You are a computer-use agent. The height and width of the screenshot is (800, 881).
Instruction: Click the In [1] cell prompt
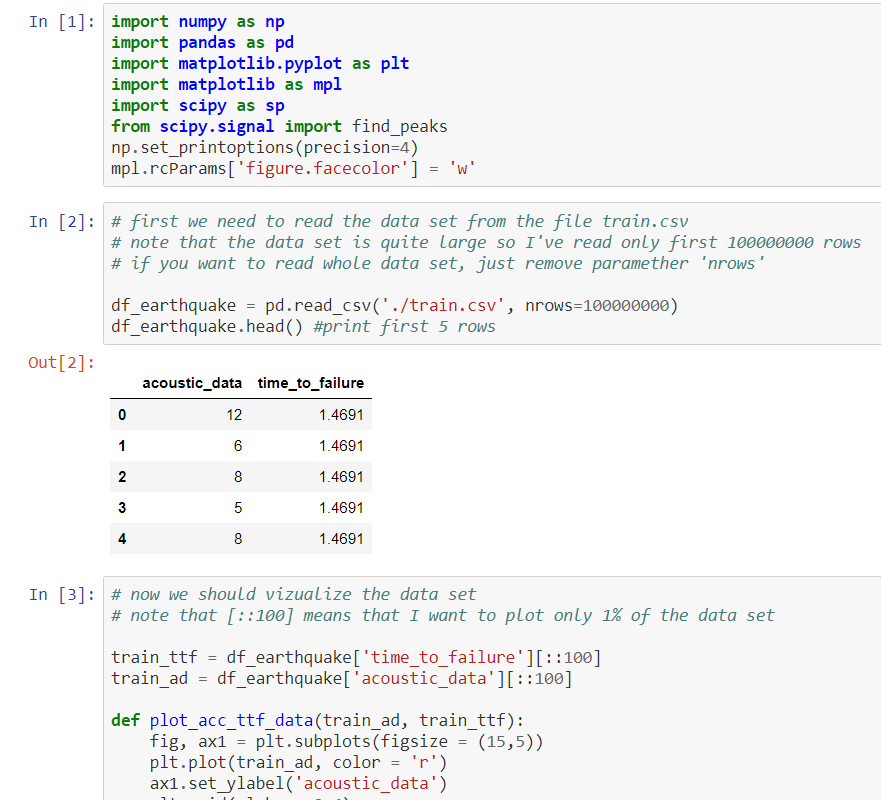click(x=63, y=22)
